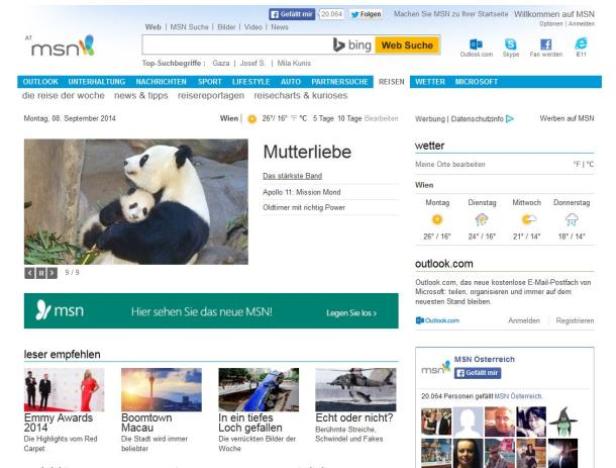Image resolution: width=616 pixels, height=468 pixels.
Task: Open 'Apollo 11: Mission Mond' link
Action: (301, 192)
